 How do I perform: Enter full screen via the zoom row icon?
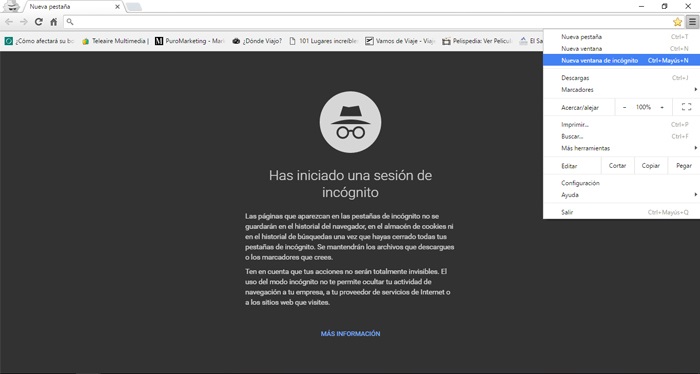[x=686, y=107]
